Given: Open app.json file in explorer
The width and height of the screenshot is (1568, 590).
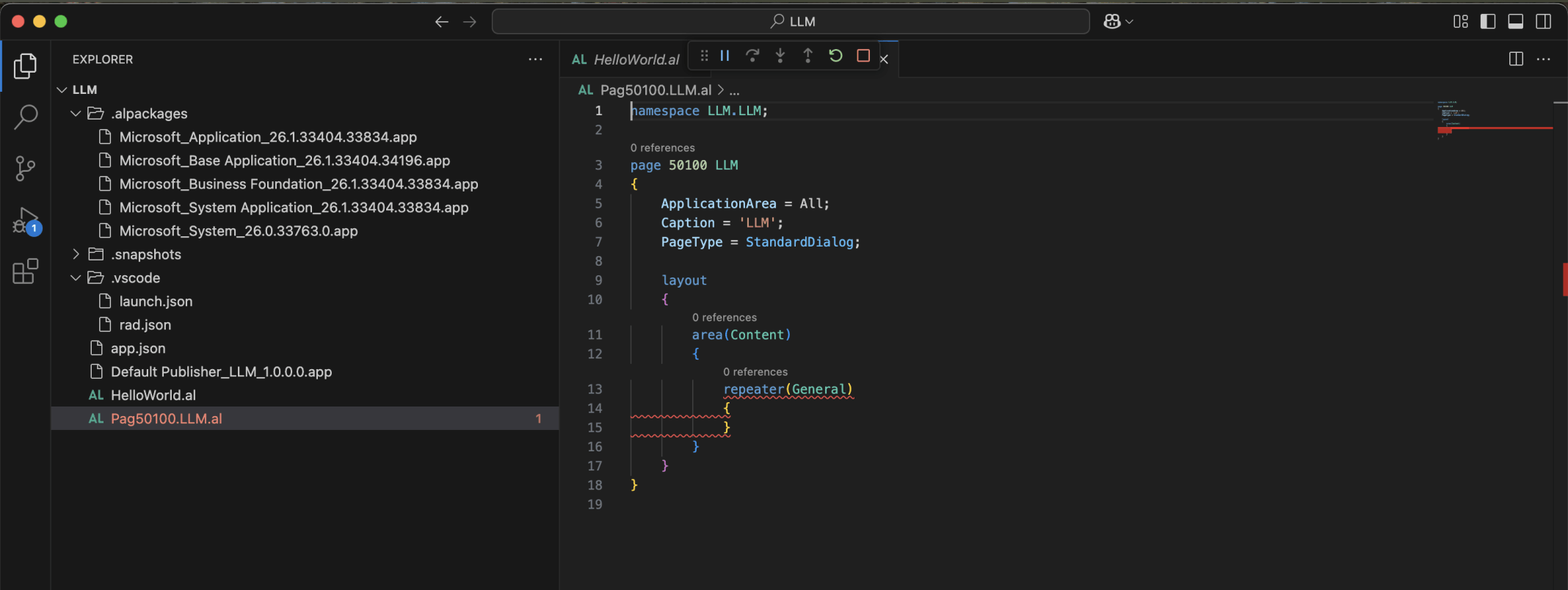Looking at the screenshot, I should point(138,349).
